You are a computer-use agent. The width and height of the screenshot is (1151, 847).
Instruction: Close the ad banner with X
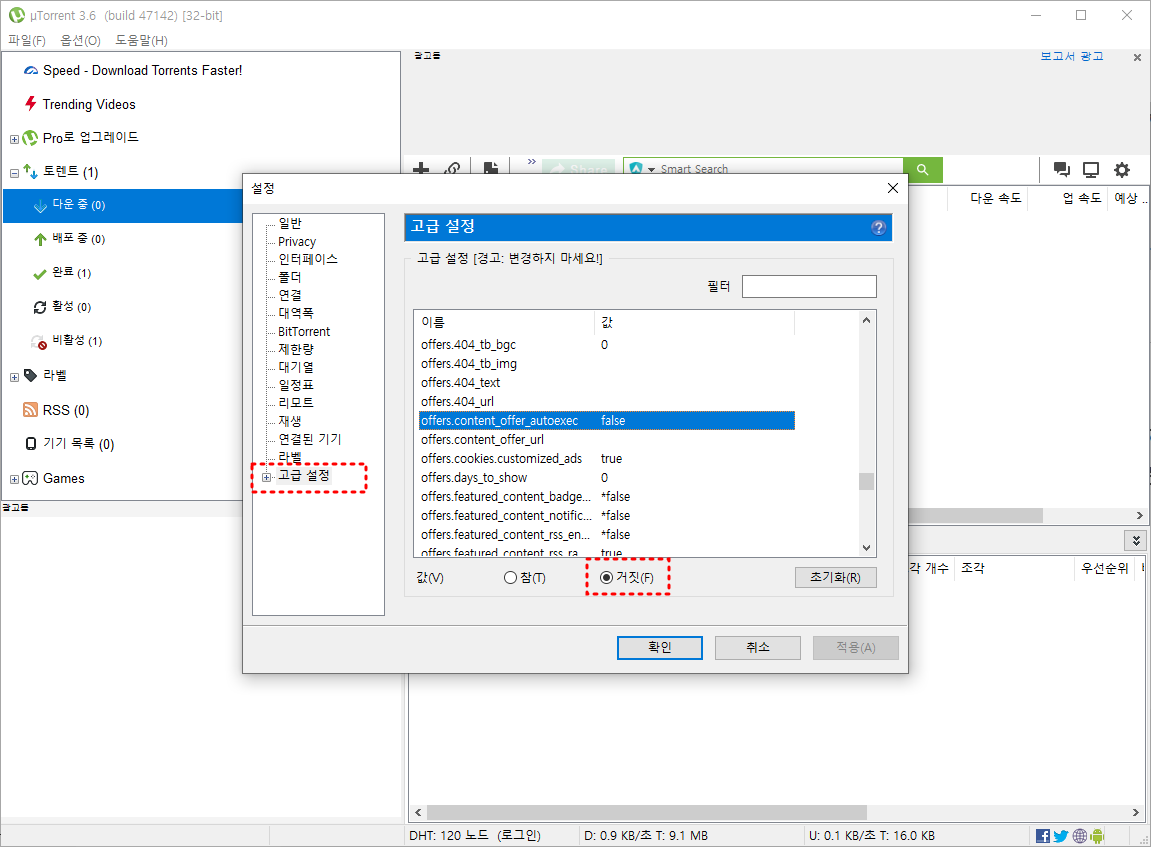tap(1137, 57)
